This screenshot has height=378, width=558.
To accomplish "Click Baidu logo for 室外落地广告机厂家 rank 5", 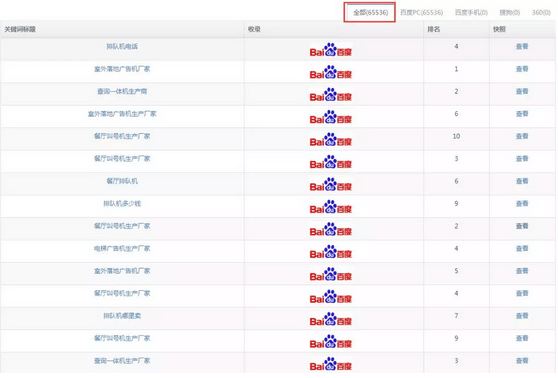I will click(331, 274).
